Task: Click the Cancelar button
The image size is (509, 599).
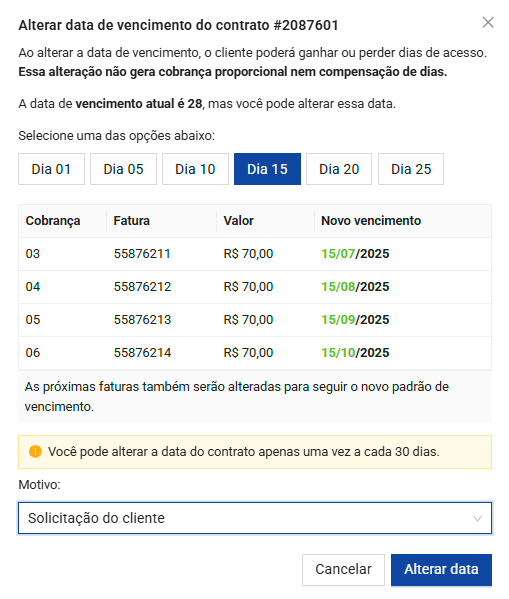Action: coord(343,569)
